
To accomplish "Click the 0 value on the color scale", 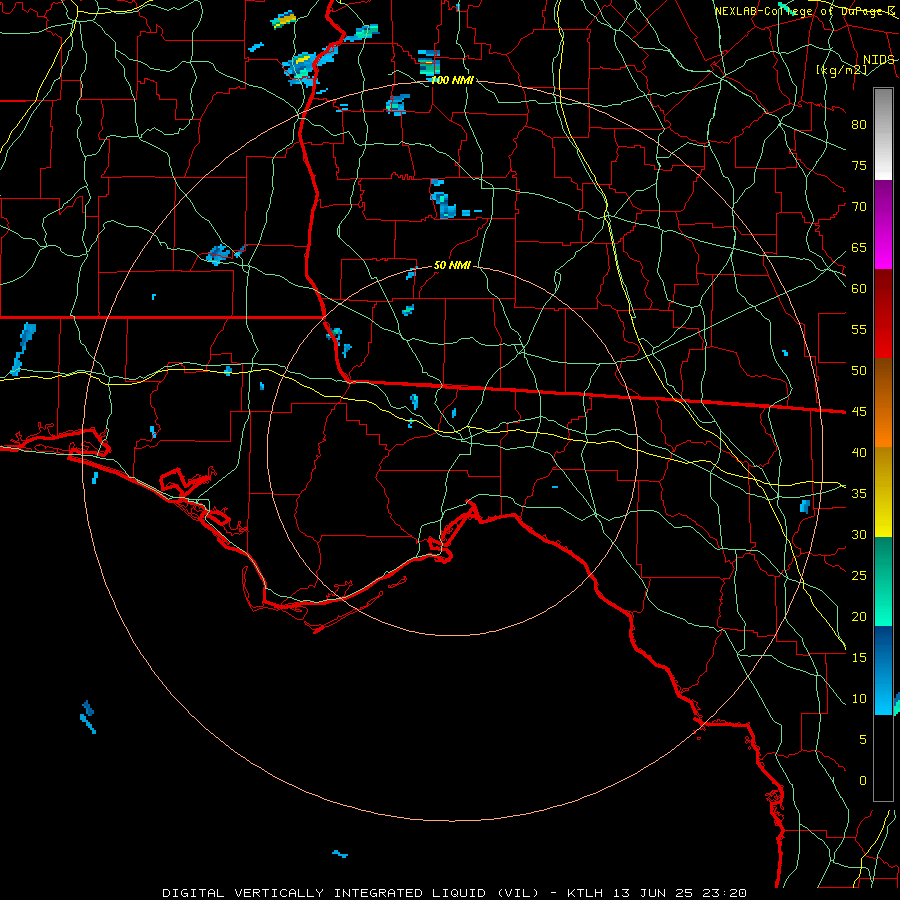I will [x=863, y=781].
